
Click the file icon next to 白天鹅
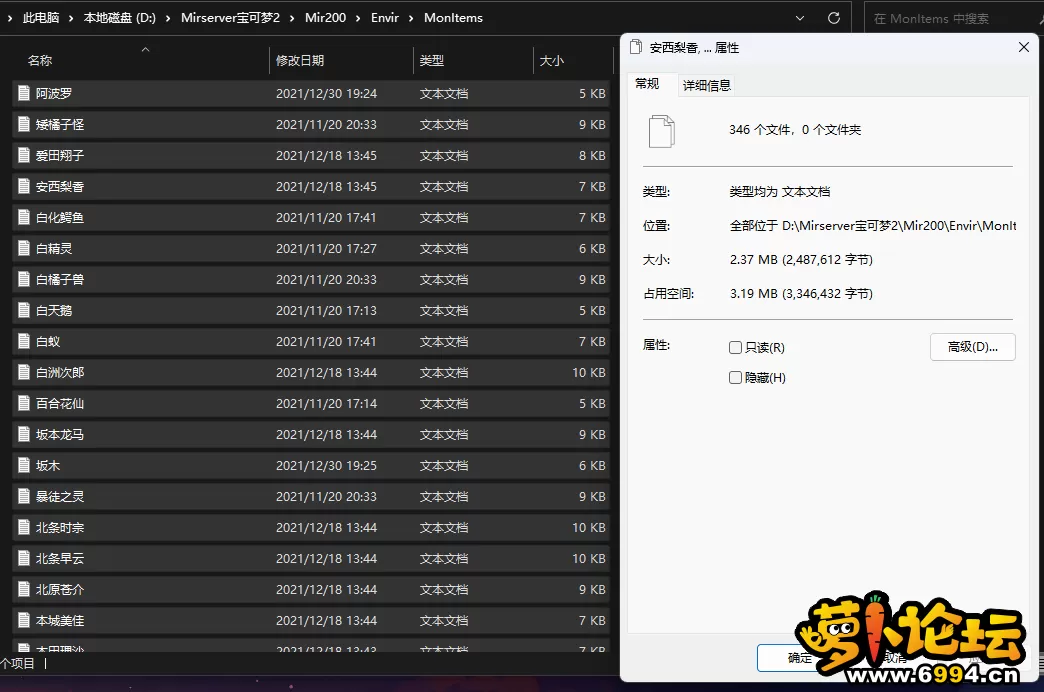(24, 310)
